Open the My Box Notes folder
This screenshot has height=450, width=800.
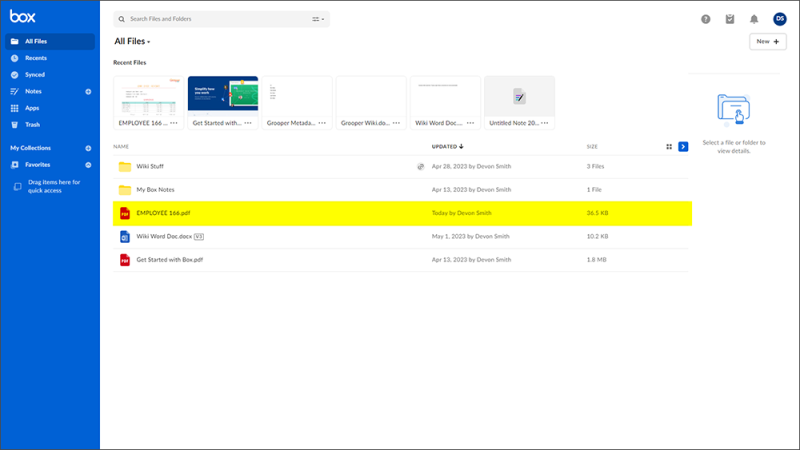click(x=155, y=190)
